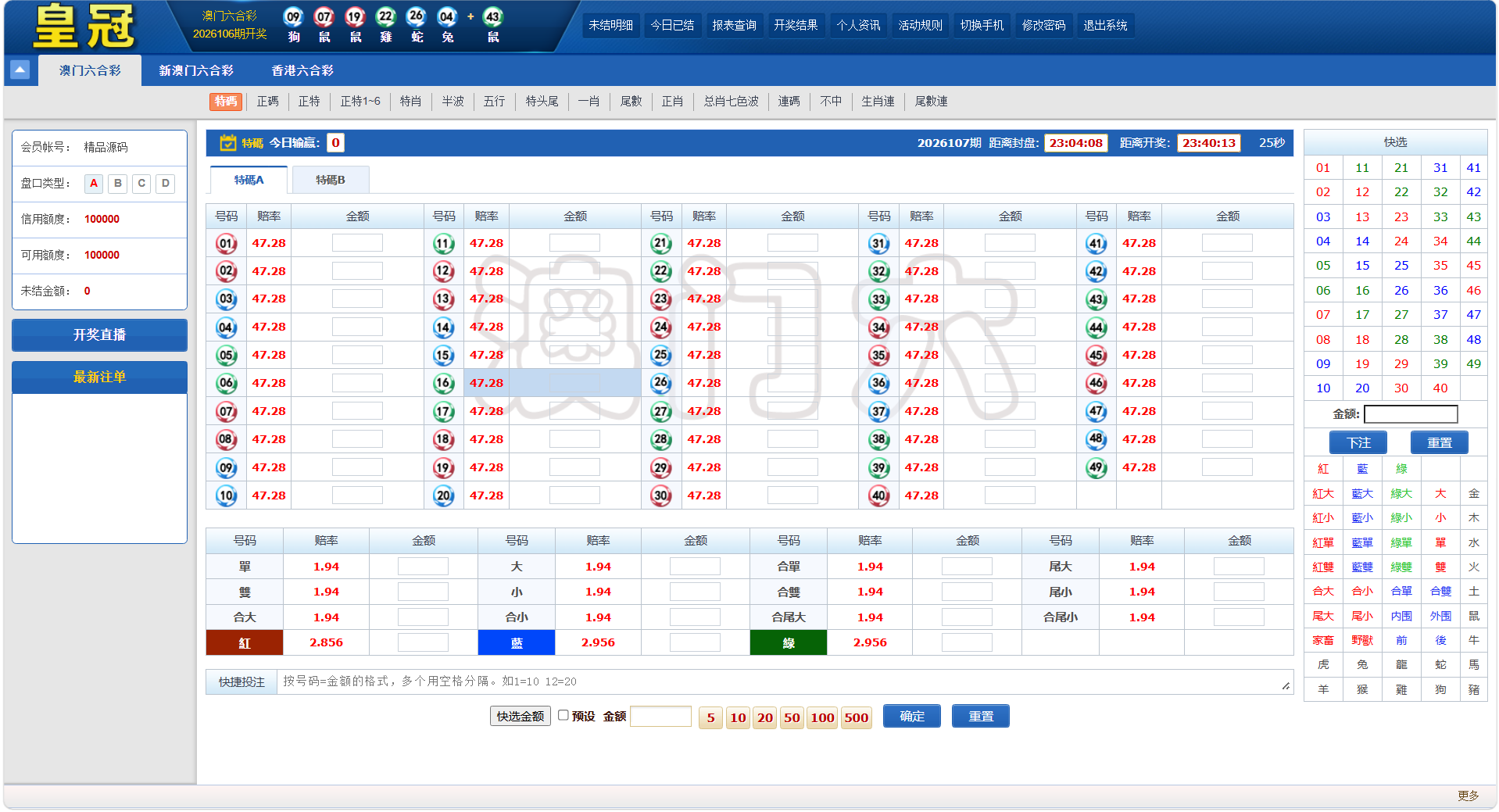The image size is (1499, 812).
Task: Click the red 紅 color wave cell
Action: pos(244,642)
